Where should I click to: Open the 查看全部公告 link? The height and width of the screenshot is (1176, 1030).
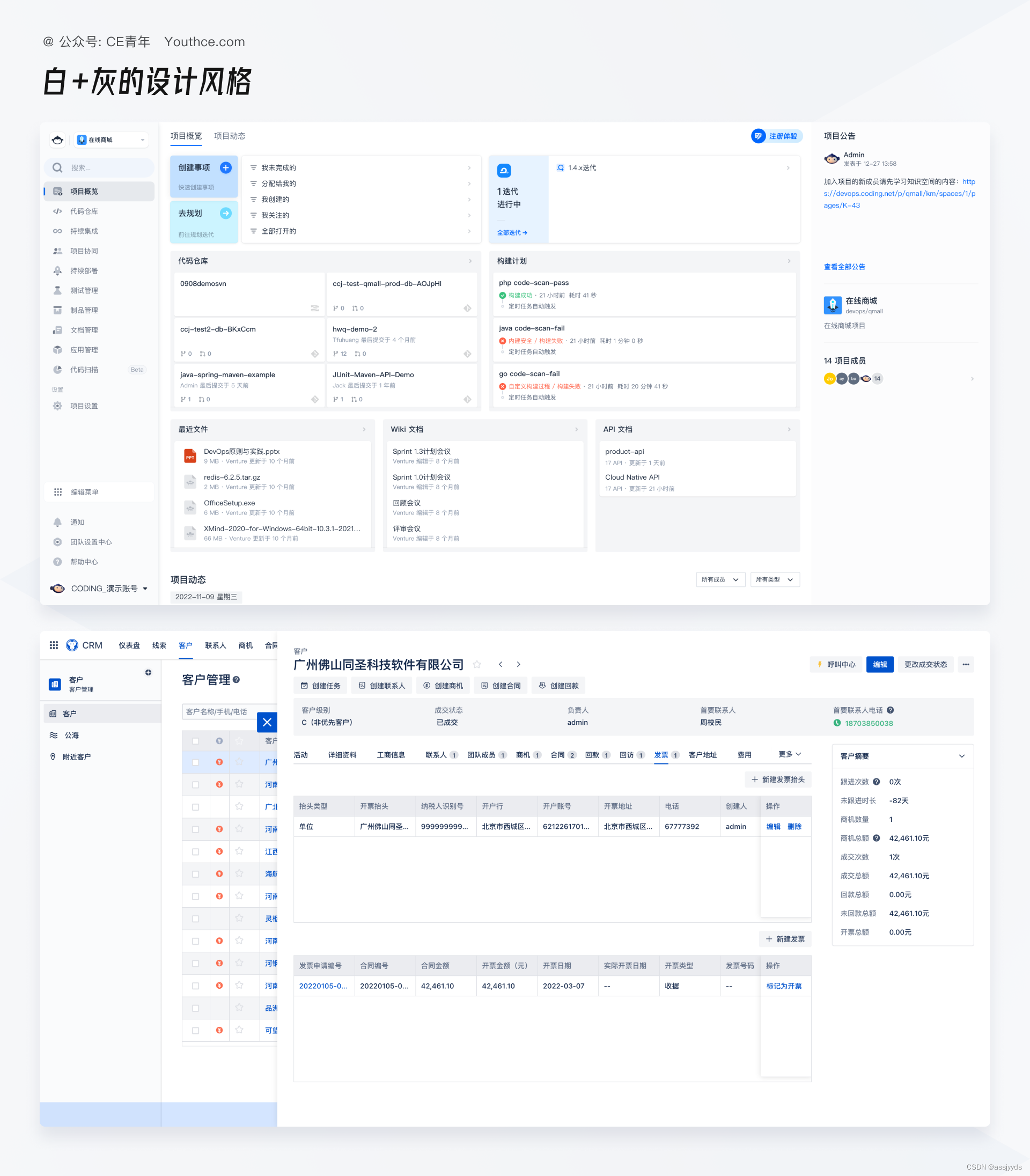click(x=844, y=267)
